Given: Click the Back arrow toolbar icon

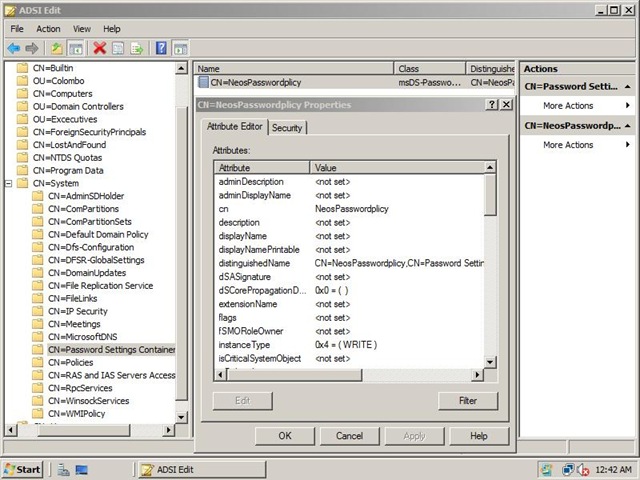Looking at the screenshot, I should [14, 49].
